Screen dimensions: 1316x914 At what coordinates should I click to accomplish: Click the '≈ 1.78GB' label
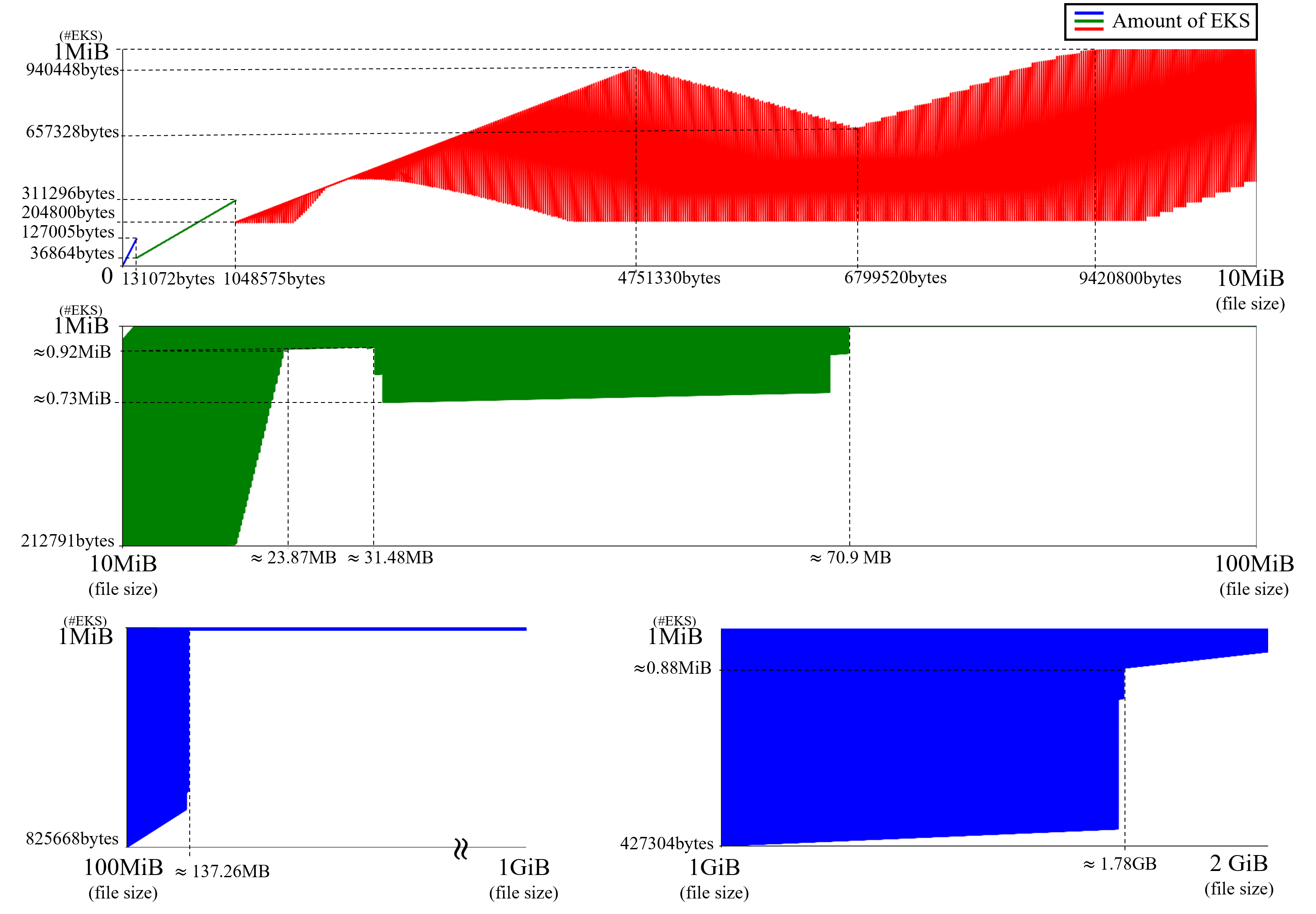pyautogui.click(x=1119, y=863)
